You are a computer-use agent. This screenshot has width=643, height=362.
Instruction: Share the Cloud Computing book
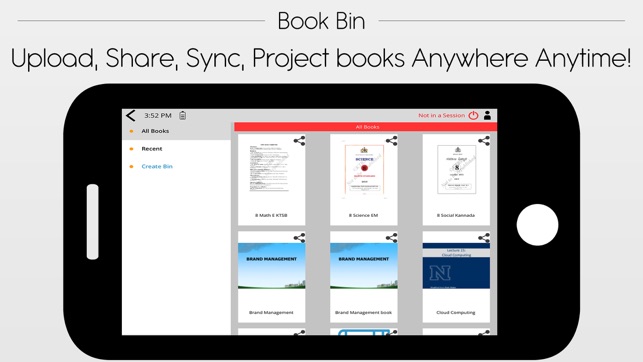pos(484,238)
